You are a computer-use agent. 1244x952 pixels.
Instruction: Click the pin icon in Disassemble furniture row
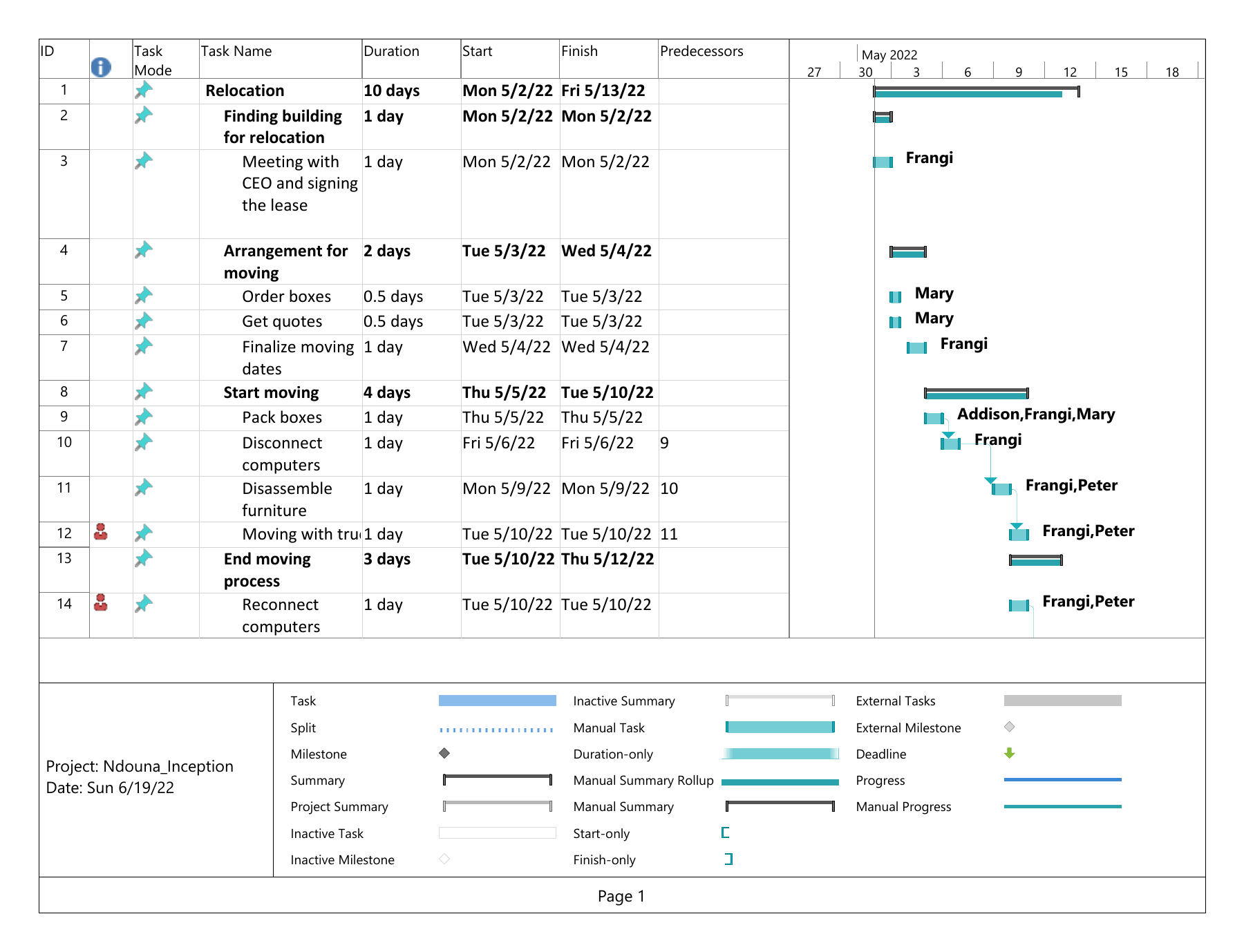144,488
